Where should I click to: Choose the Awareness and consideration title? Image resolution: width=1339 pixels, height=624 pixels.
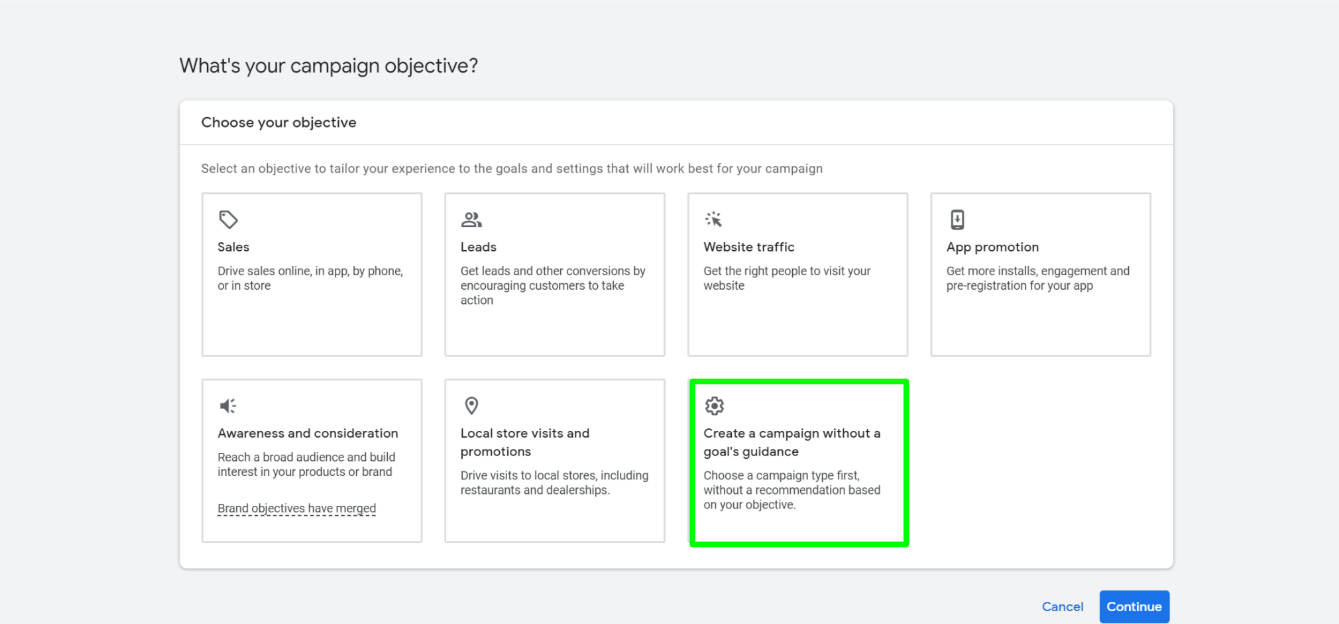(x=308, y=433)
